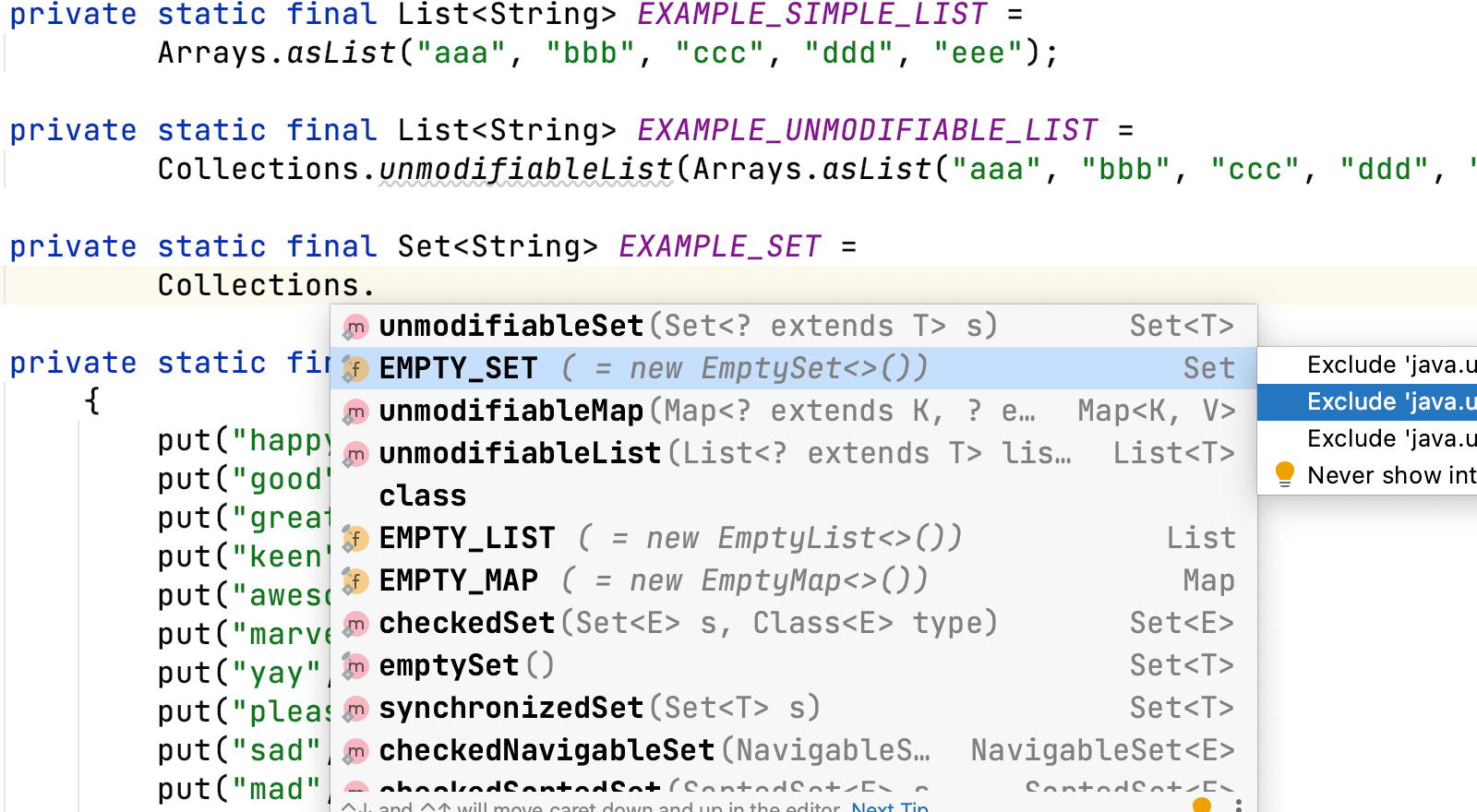Click the method icon beside unmodifiableSet
The width and height of the screenshot is (1477, 812).
[355, 327]
